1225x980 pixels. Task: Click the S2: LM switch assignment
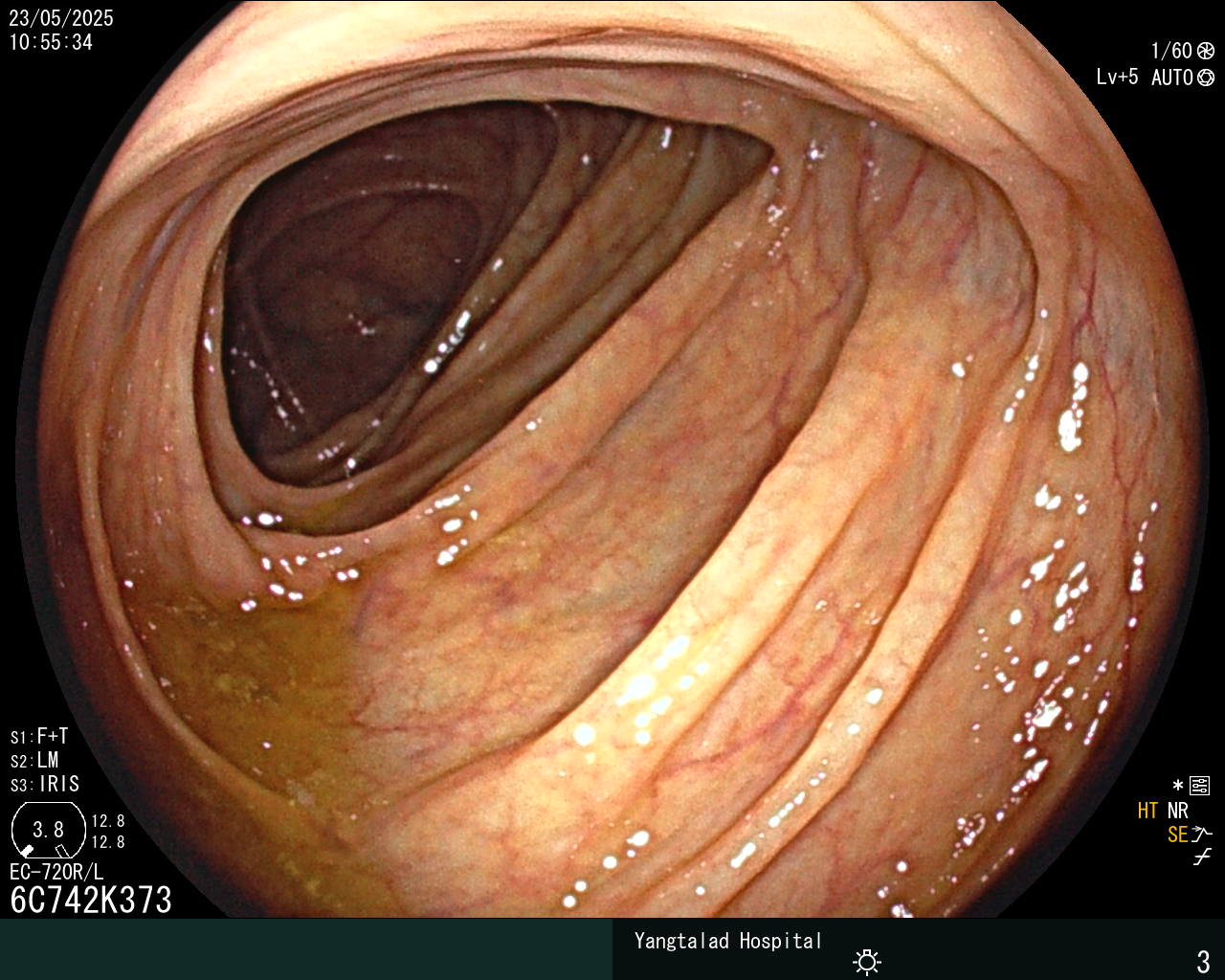[34, 761]
